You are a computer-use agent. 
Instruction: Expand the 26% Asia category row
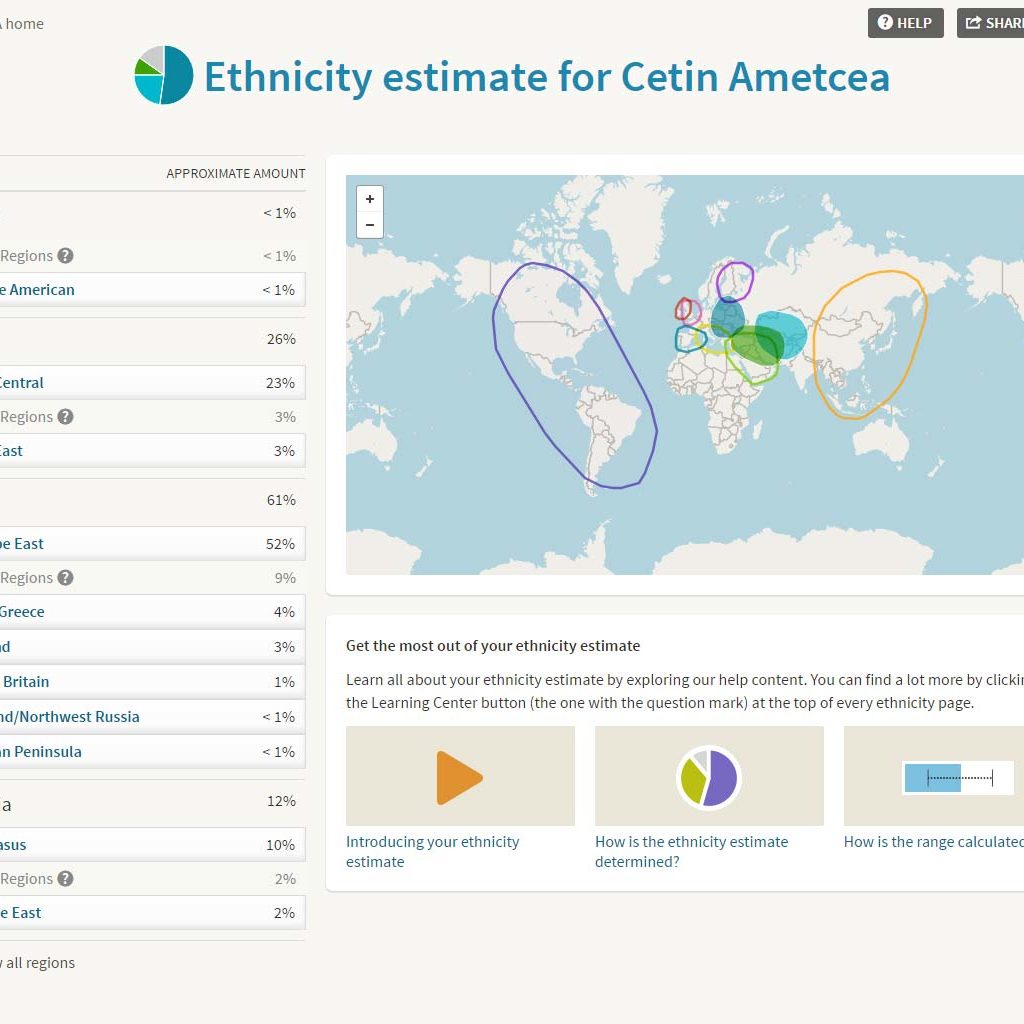pyautogui.click(x=150, y=339)
